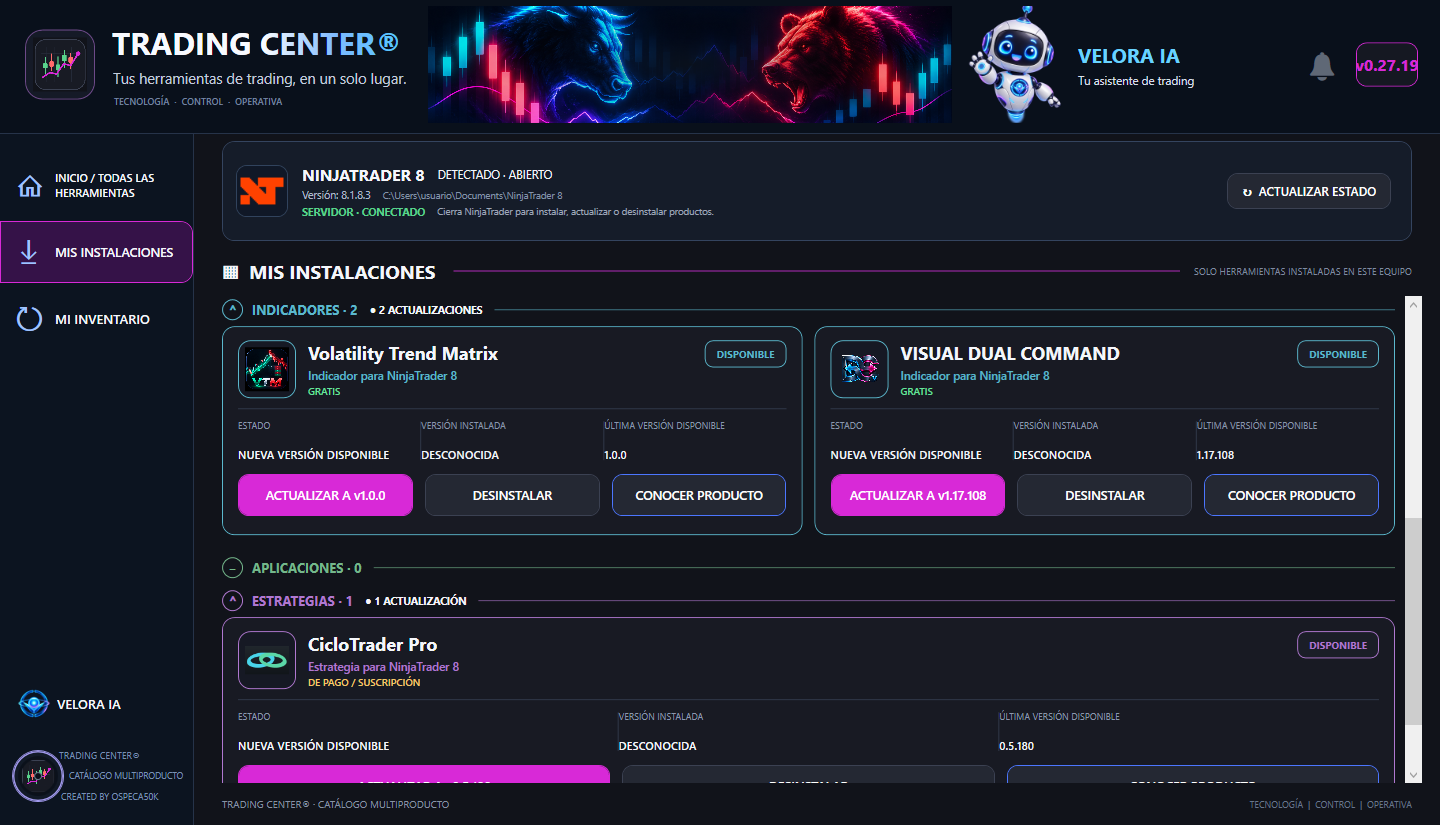Open Conocer Producto for Volatility Trend Matrix
Viewport: 1440px width, 825px height.
(x=699, y=495)
